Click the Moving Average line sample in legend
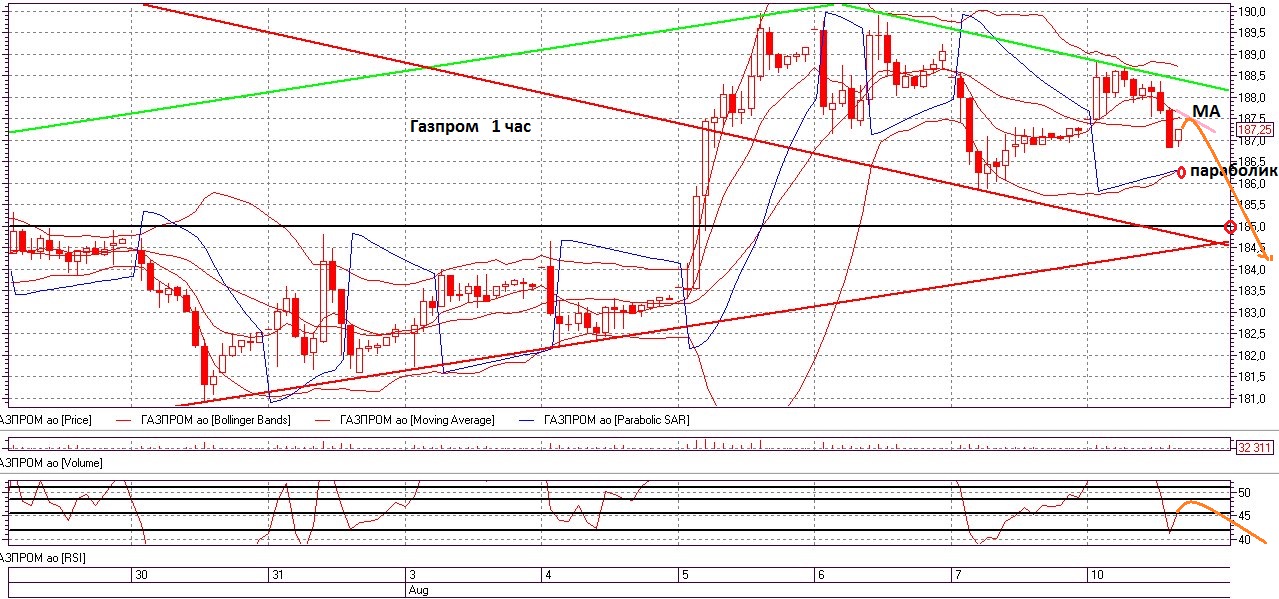Screen dimensions: 1279x599 coord(322,420)
